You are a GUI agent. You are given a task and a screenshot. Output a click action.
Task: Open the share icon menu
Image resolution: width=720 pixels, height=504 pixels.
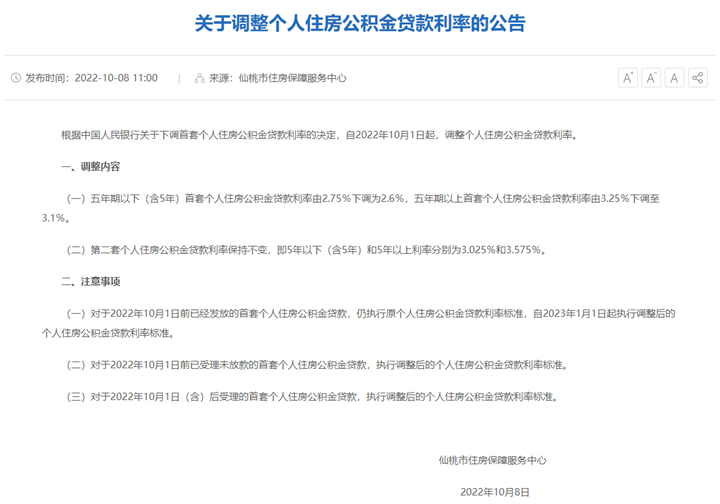[698, 78]
